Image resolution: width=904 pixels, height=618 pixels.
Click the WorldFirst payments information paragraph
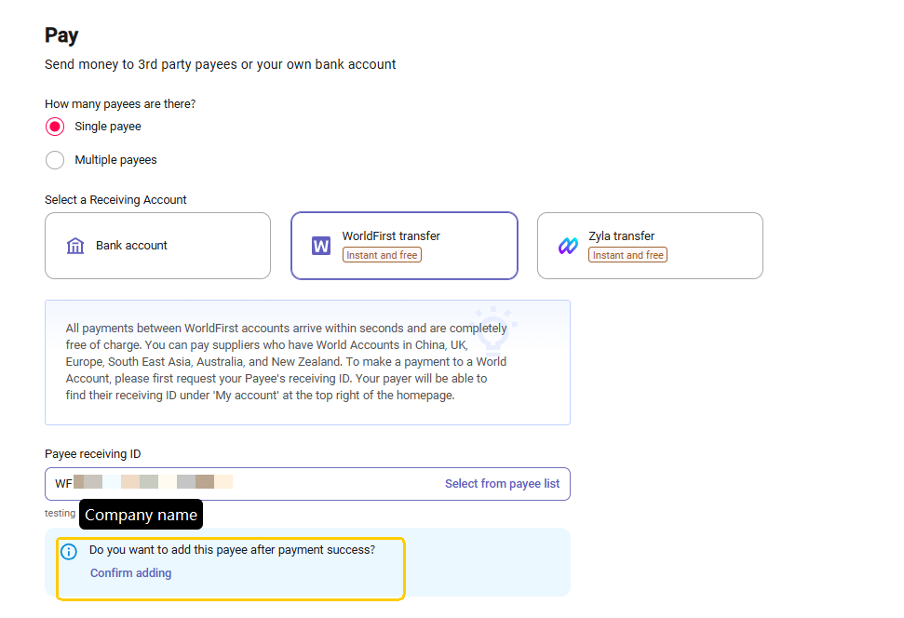pyautogui.click(x=286, y=361)
